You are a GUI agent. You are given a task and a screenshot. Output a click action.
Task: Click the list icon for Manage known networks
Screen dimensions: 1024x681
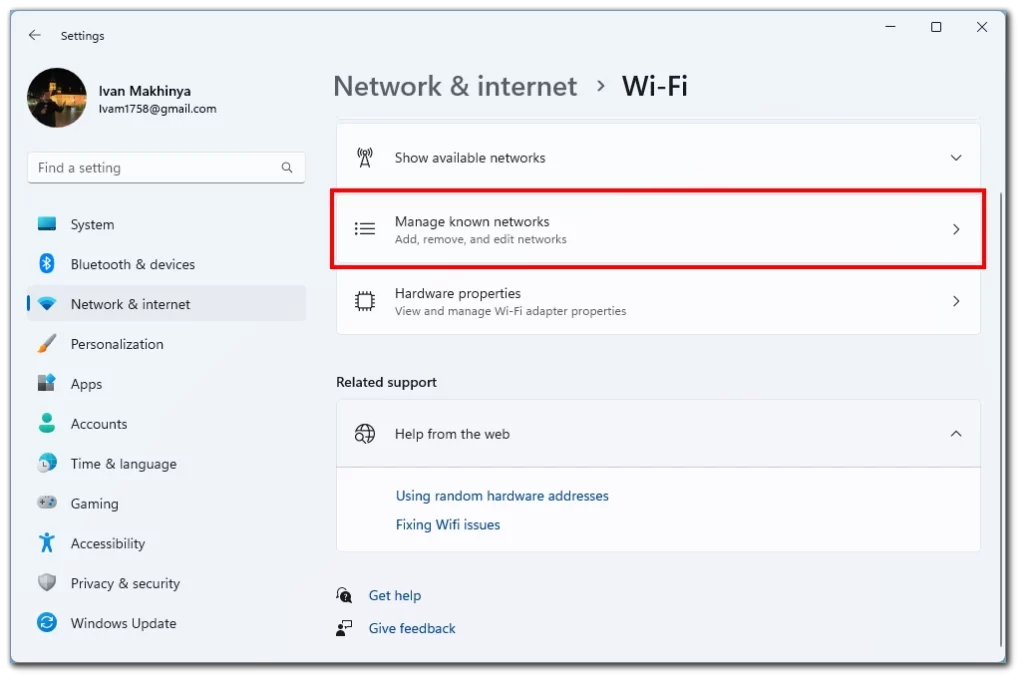tap(365, 229)
